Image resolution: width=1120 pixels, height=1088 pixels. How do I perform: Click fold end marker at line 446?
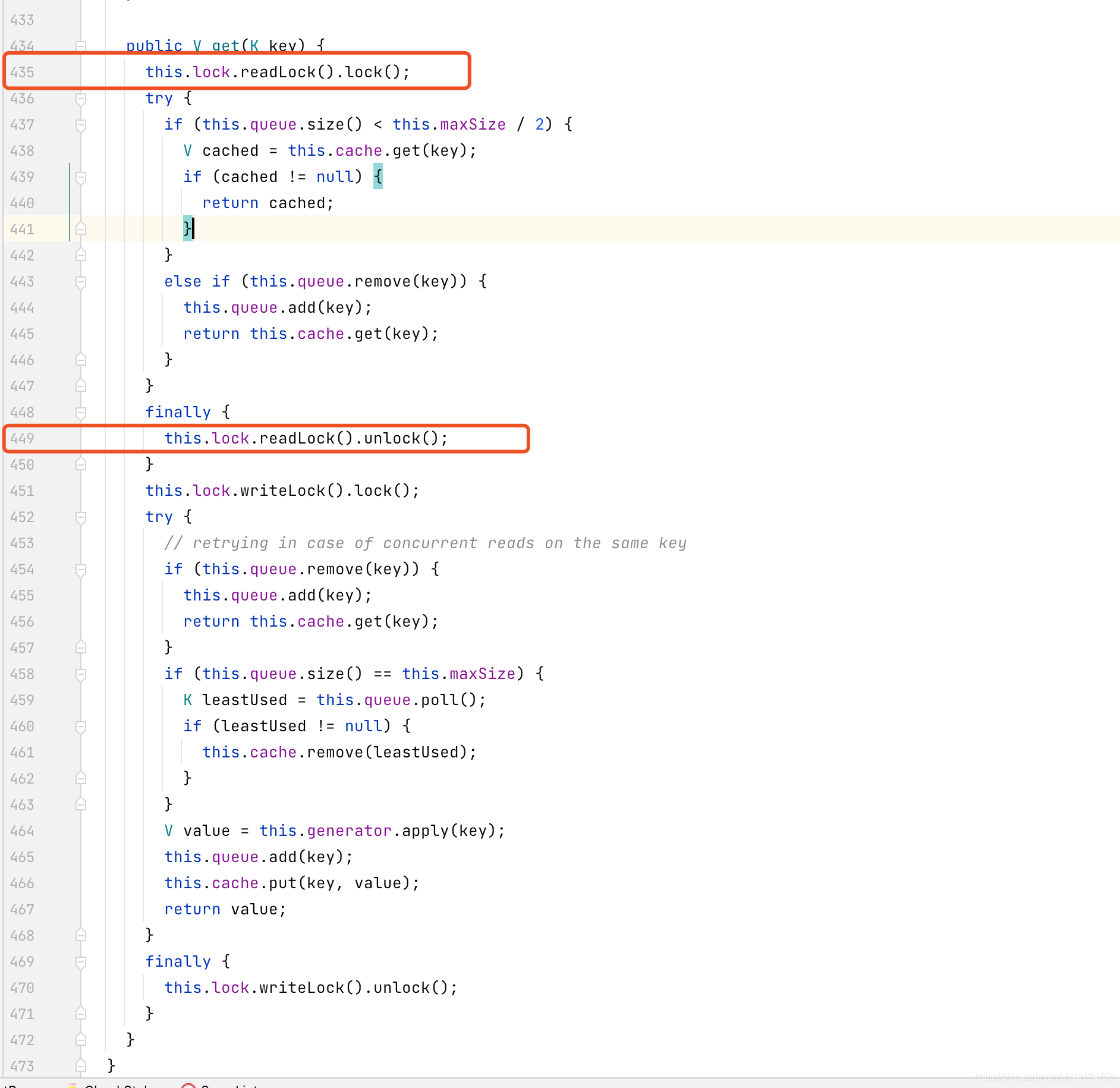coord(81,360)
